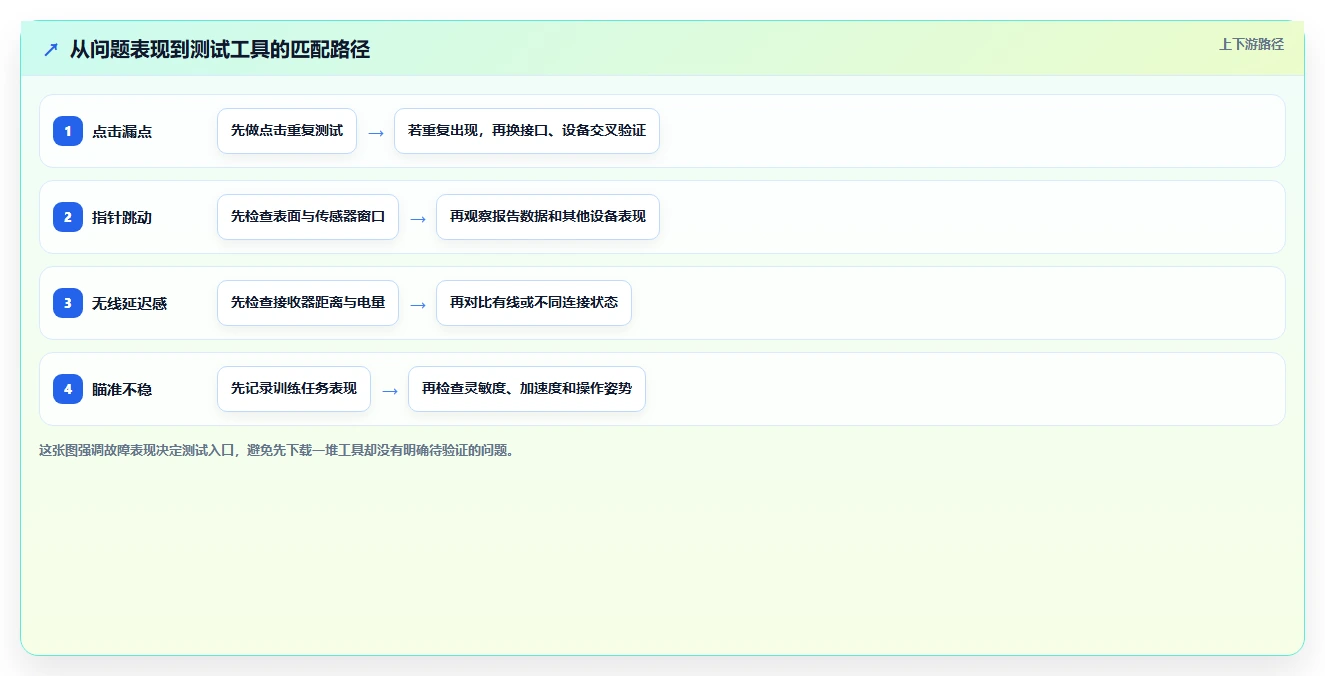Screen dimensions: 1325x676
Task: Click the arrow icon beside the title
Action: pos(51,49)
